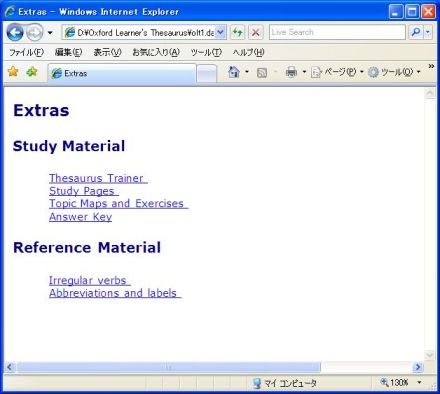Open the ファイル(F) menu
The width and height of the screenshot is (440, 394).
tap(26, 52)
